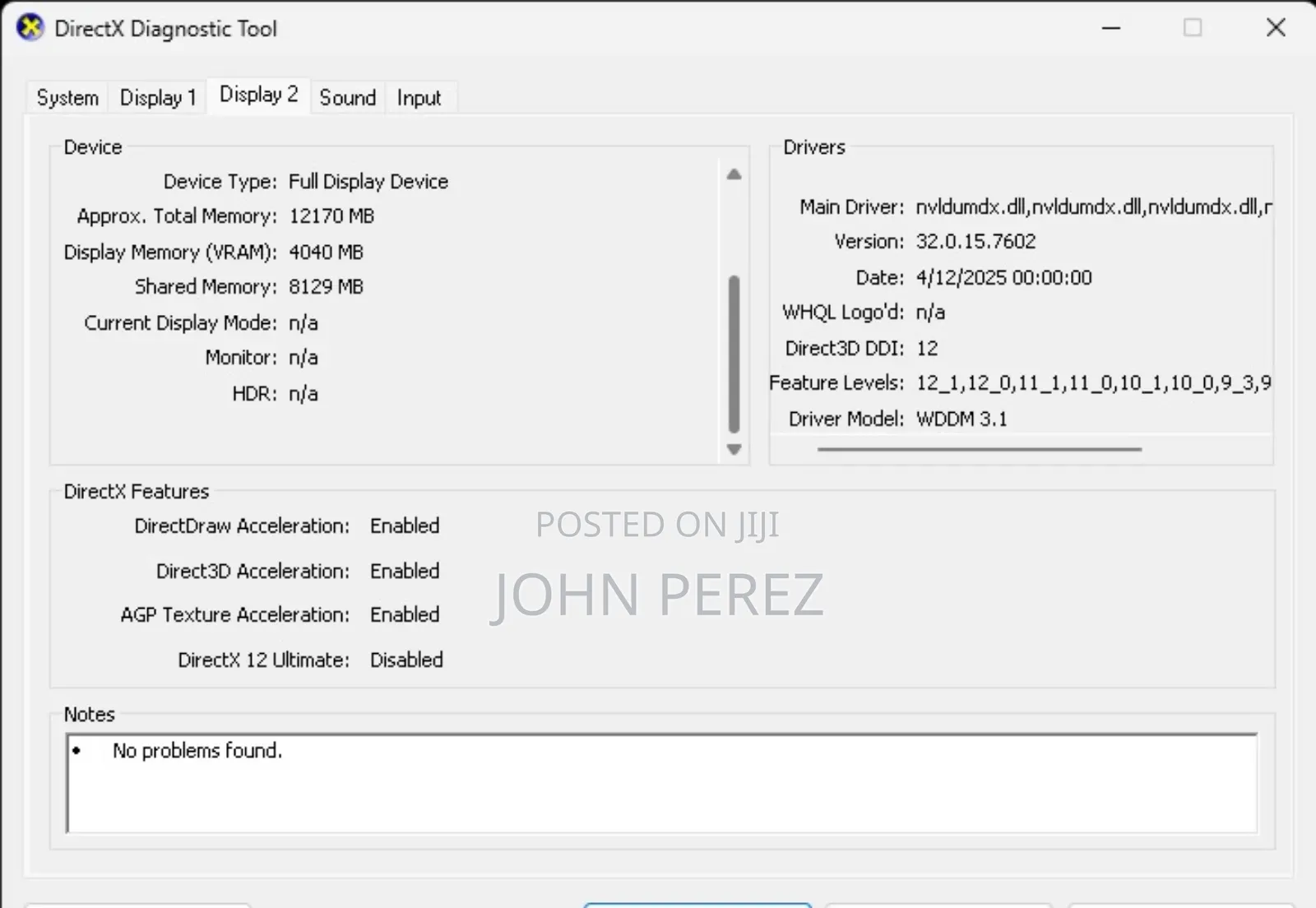Click the driver date '4/12/2025 00:00:00'

pos(1003,278)
